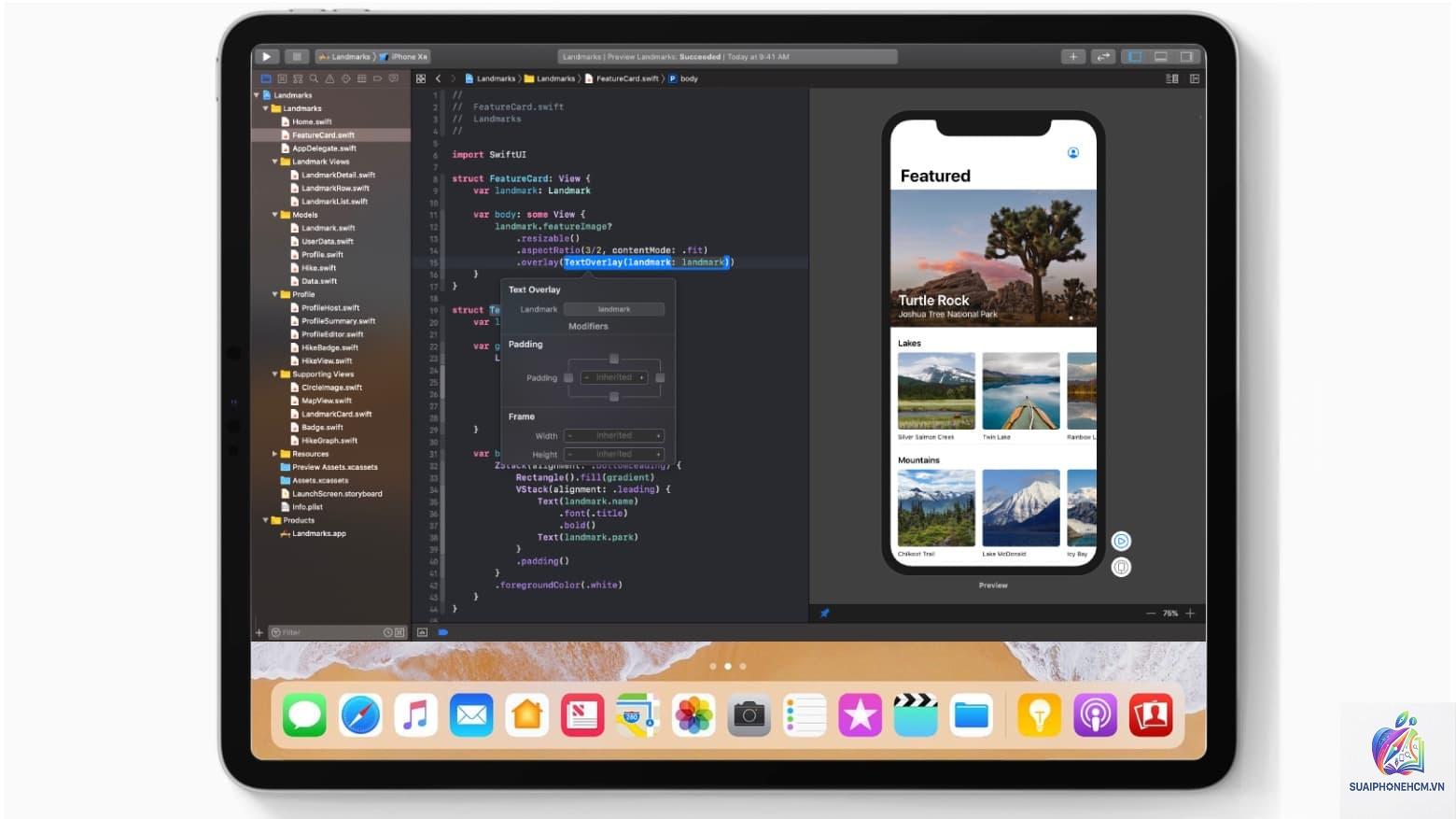Select the Project navigator icon

click(x=266, y=79)
